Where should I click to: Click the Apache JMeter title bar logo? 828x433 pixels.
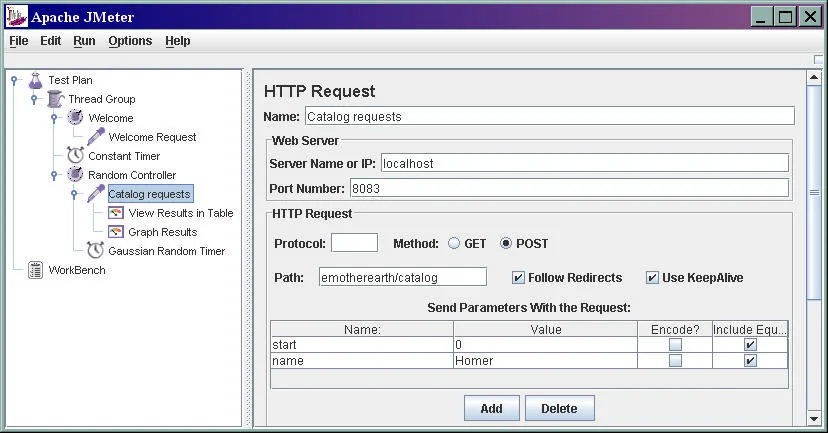pos(16,16)
